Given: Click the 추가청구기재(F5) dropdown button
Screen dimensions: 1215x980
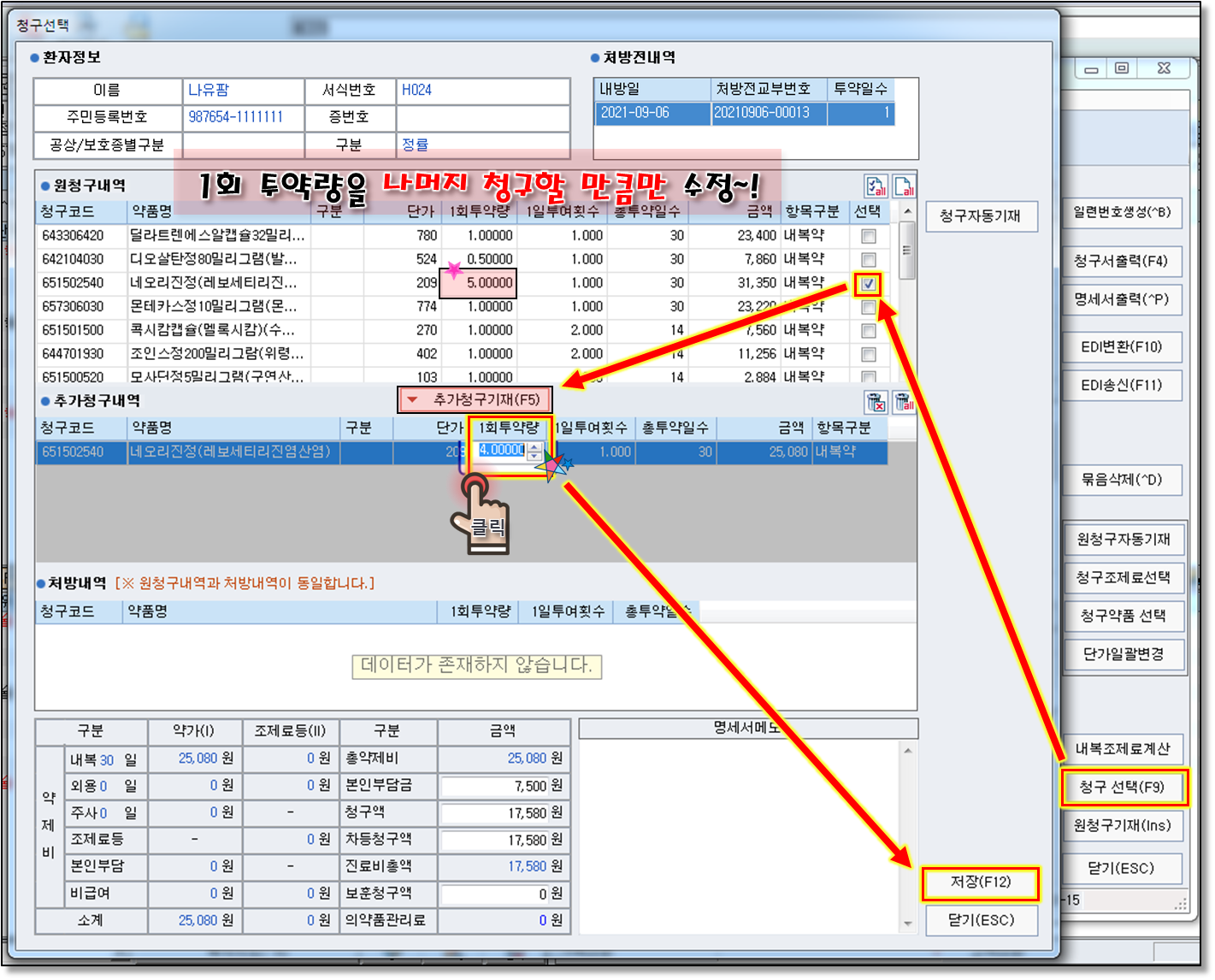Looking at the screenshot, I should pos(475,399).
